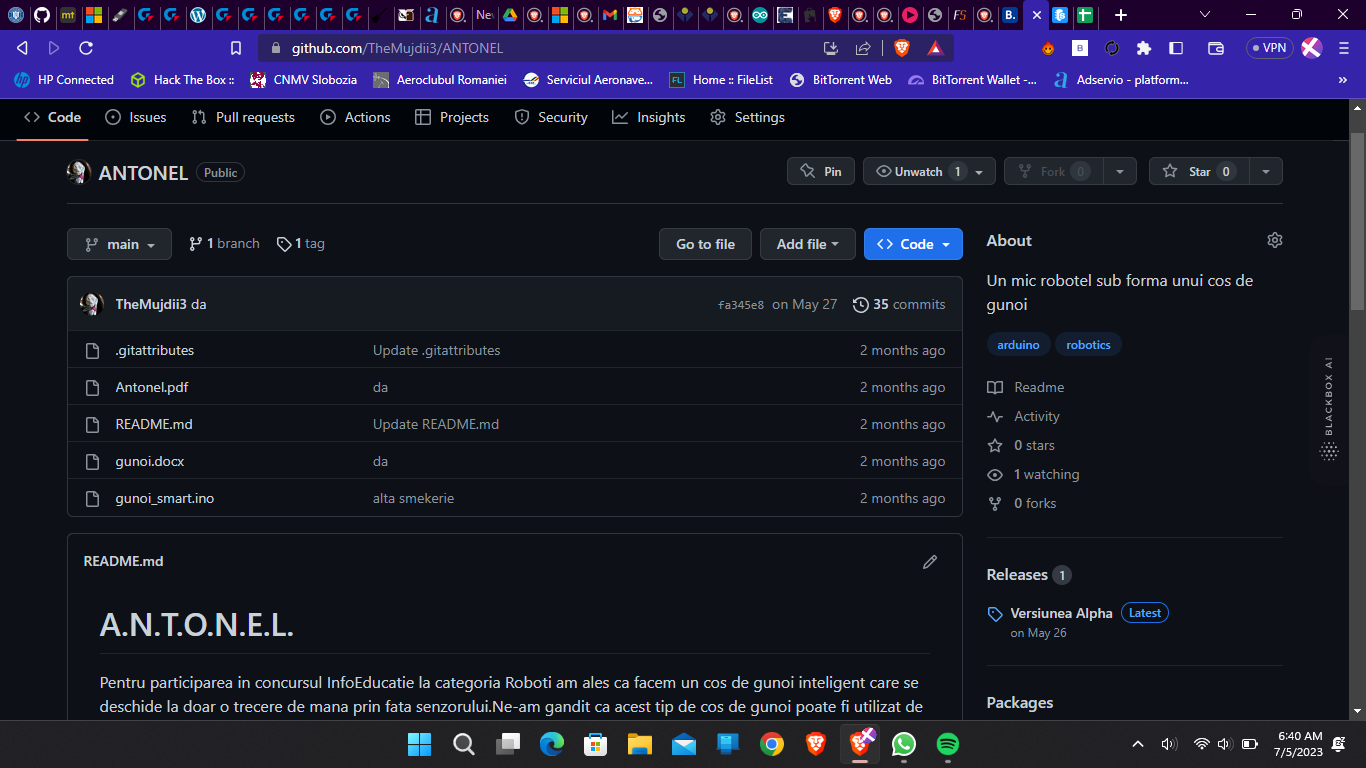Open Windows Start menu
1366x768 pixels.
[x=419, y=744]
